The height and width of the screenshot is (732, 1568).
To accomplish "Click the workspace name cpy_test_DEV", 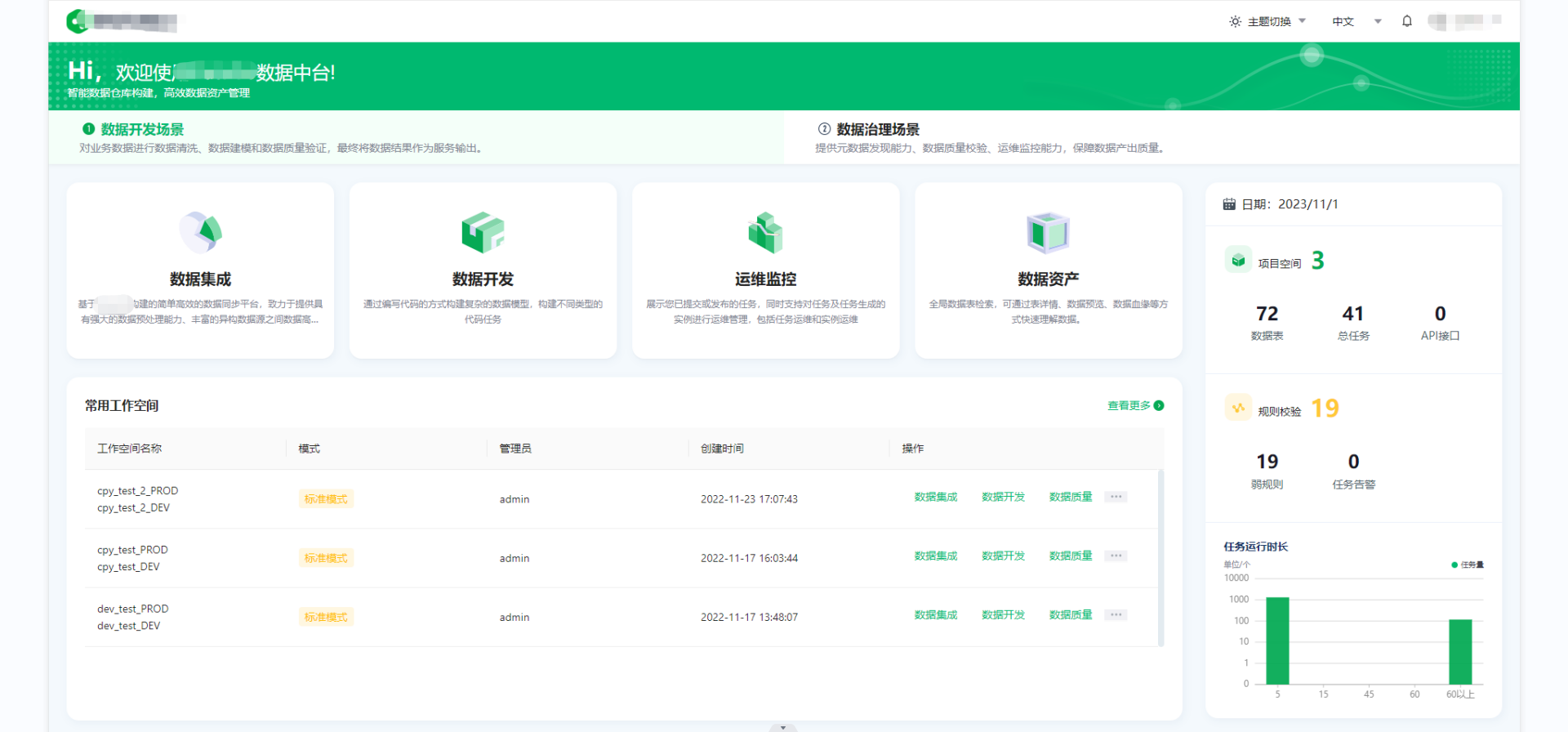I will [128, 567].
